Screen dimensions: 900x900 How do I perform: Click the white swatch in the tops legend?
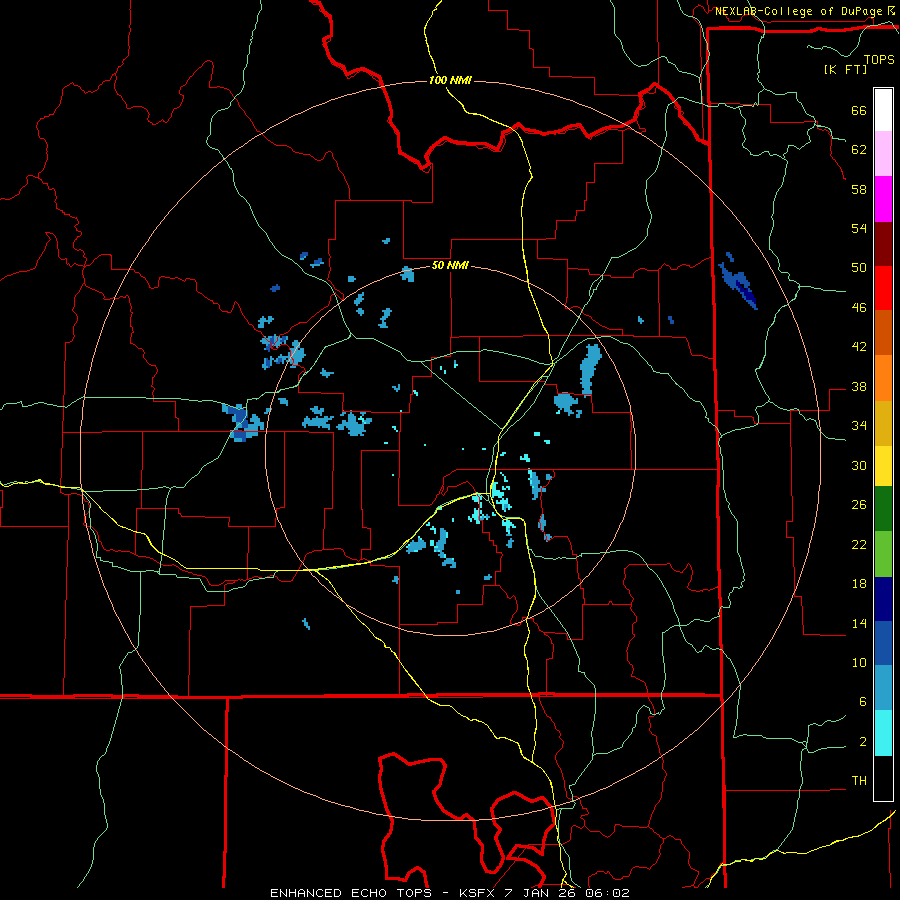tap(883, 110)
